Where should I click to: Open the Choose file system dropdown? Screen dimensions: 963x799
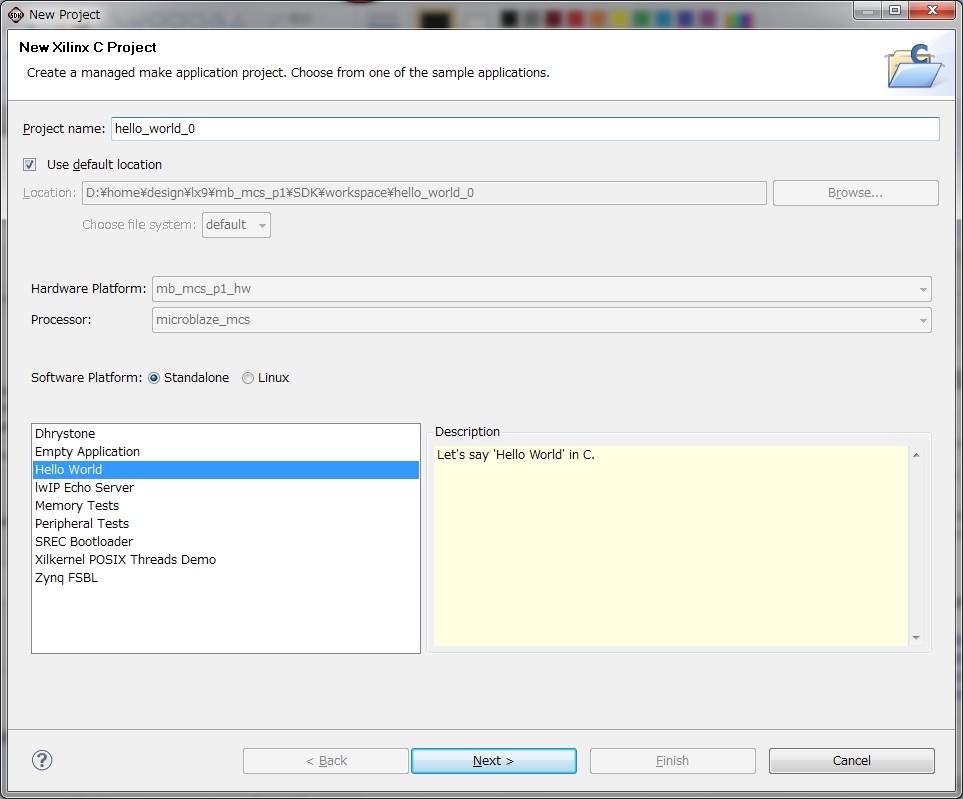(236, 225)
